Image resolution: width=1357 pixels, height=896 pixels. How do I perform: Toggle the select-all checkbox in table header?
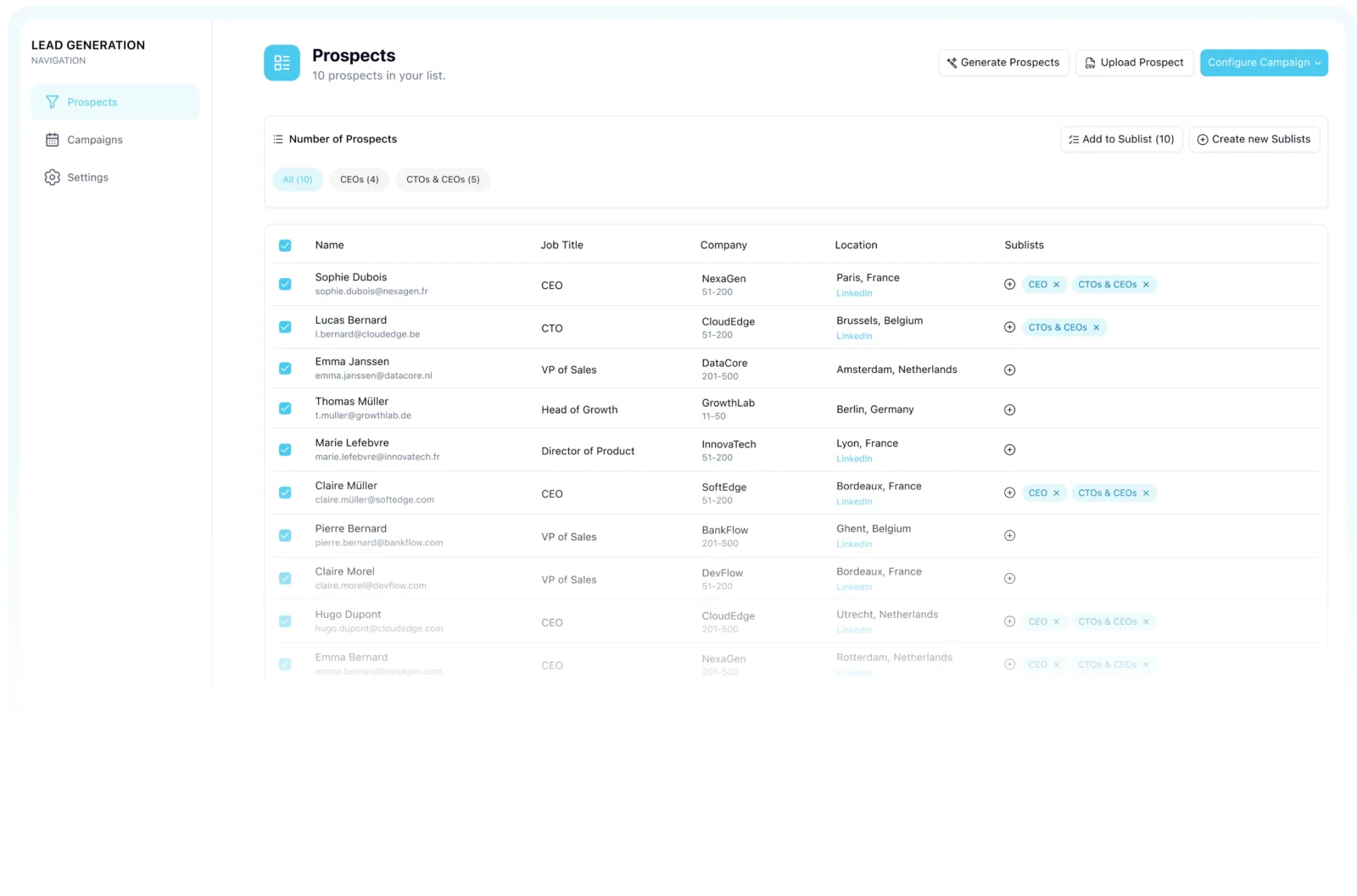[x=285, y=246]
